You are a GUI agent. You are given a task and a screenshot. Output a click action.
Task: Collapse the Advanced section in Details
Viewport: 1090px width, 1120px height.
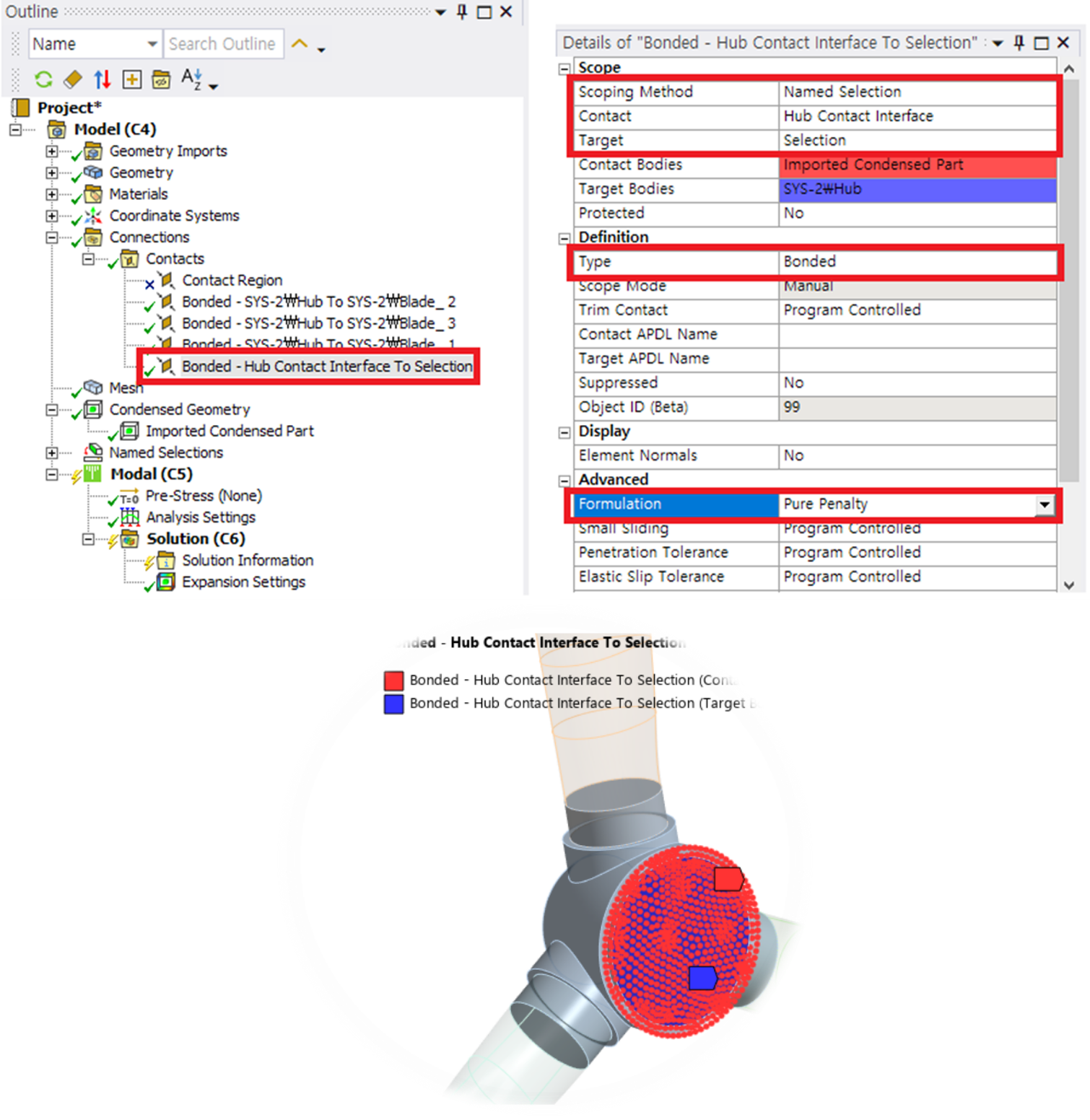pos(564,481)
